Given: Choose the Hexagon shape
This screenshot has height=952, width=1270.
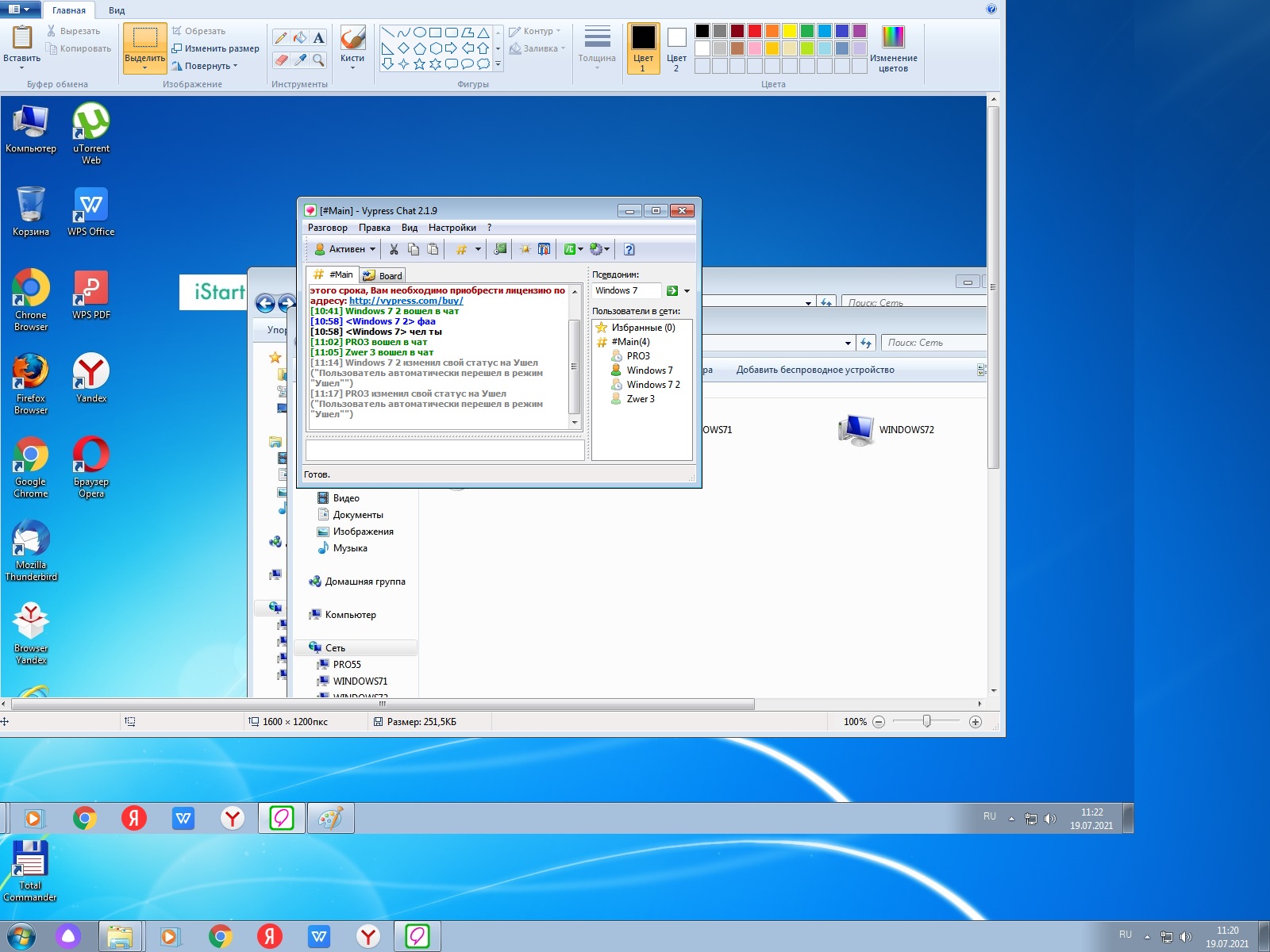Looking at the screenshot, I should point(436,48).
